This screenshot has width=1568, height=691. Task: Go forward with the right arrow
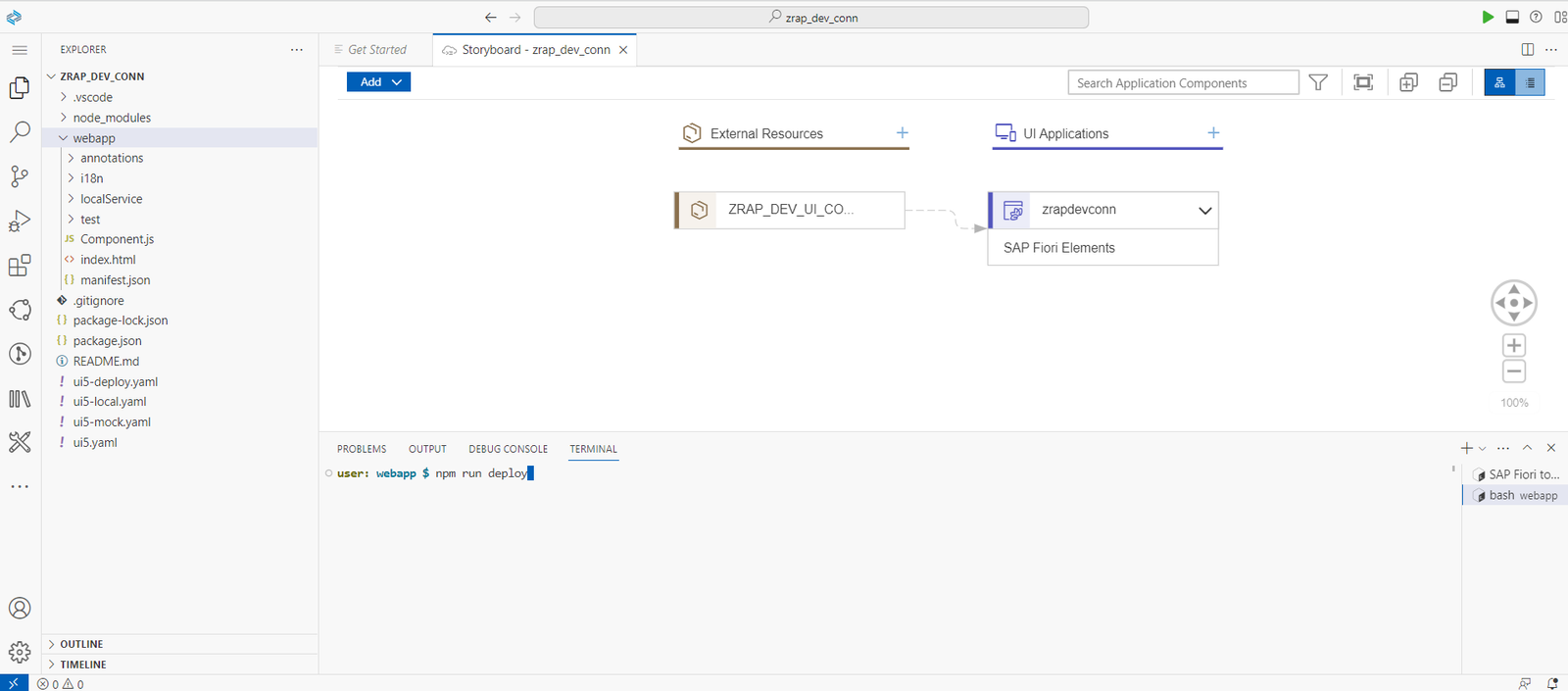[515, 18]
